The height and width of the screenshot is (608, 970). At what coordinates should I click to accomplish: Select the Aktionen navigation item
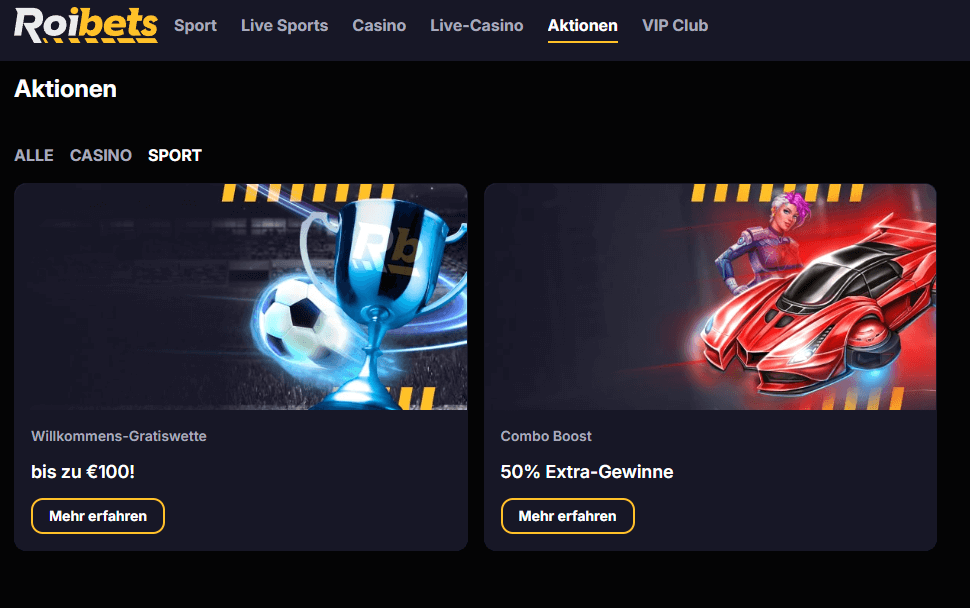point(583,25)
